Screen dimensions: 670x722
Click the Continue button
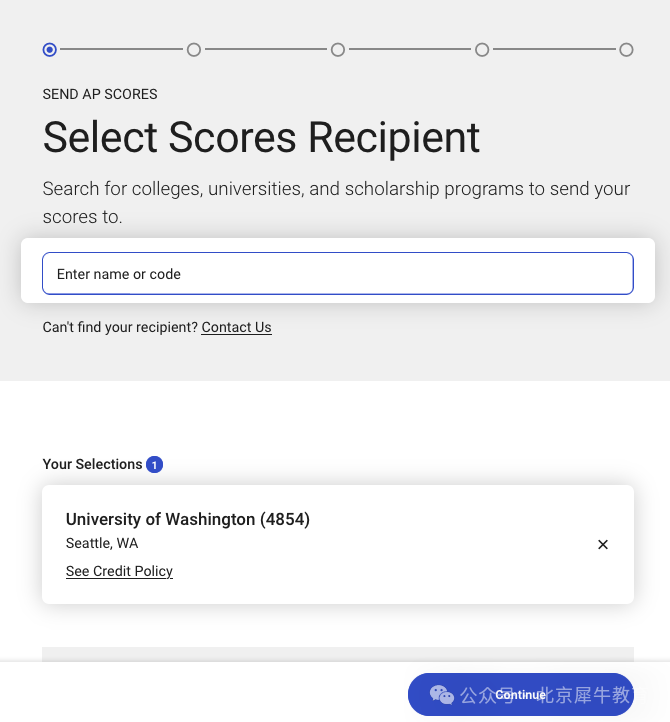pyautogui.click(x=521, y=694)
